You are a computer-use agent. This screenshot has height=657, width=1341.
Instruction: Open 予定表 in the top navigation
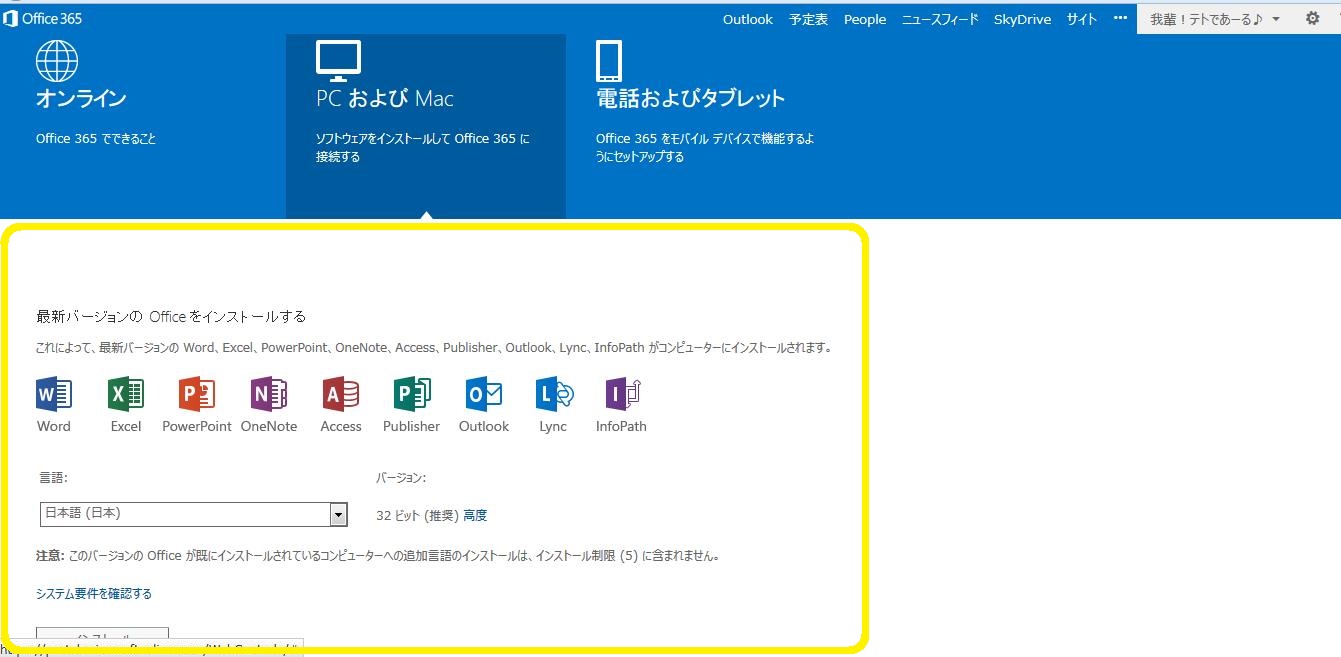(x=808, y=19)
